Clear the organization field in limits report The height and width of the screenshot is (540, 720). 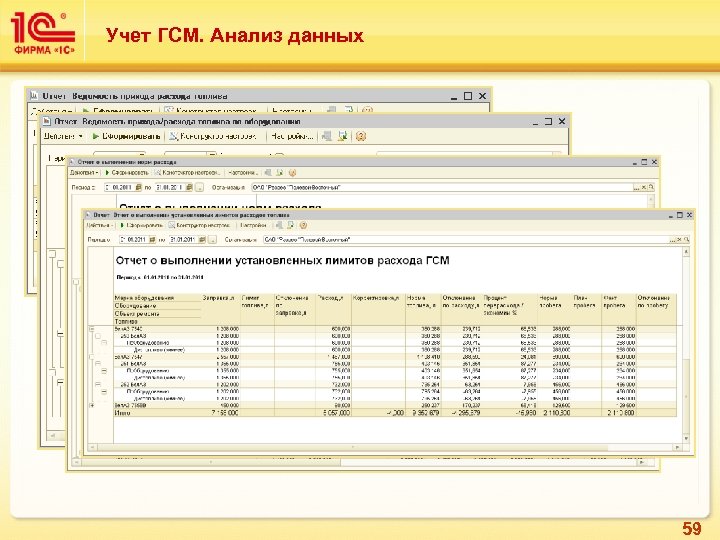tap(680, 240)
